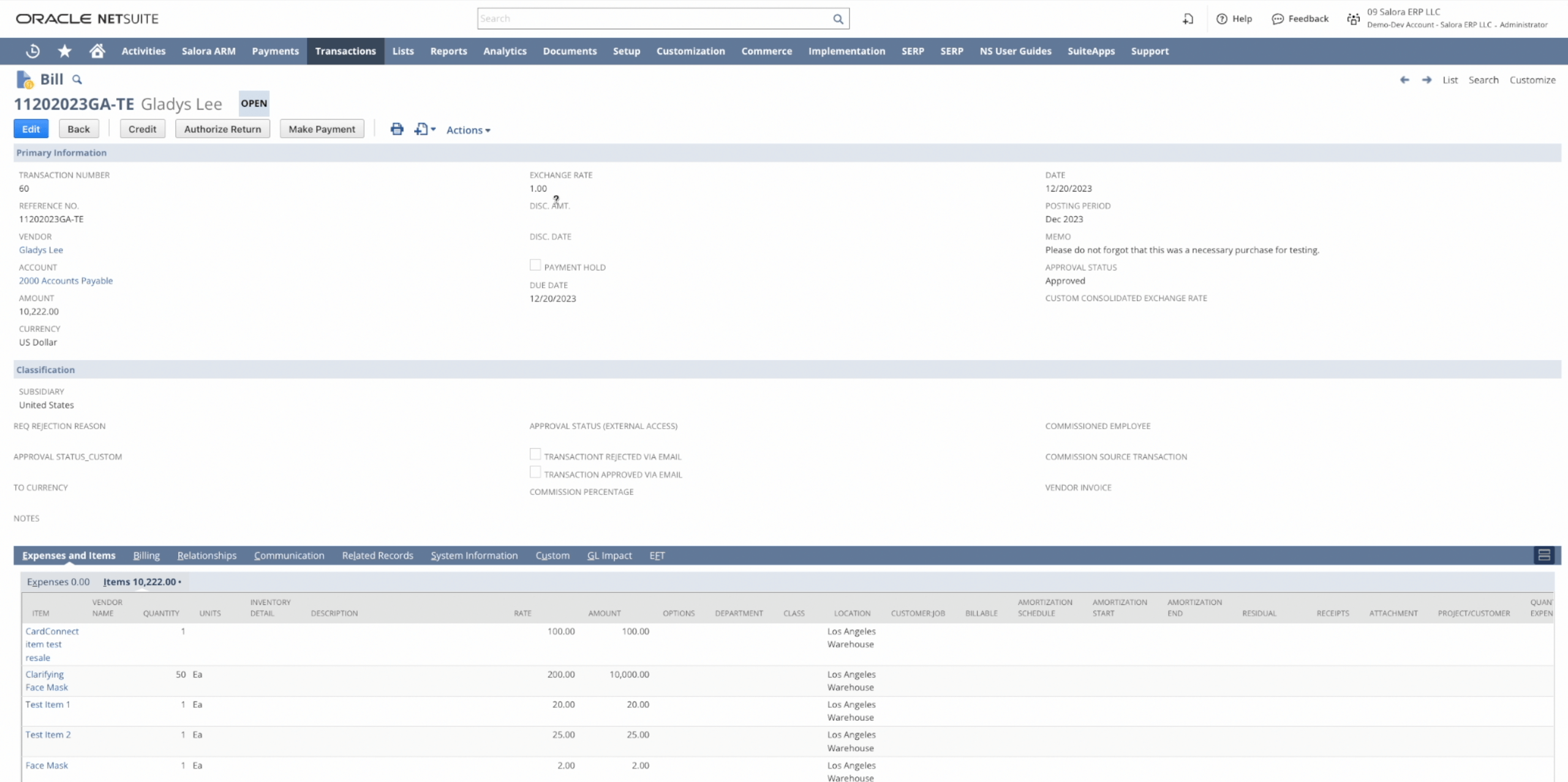Open the Transactions menu in navigation bar
The image size is (1568, 782).
point(345,51)
